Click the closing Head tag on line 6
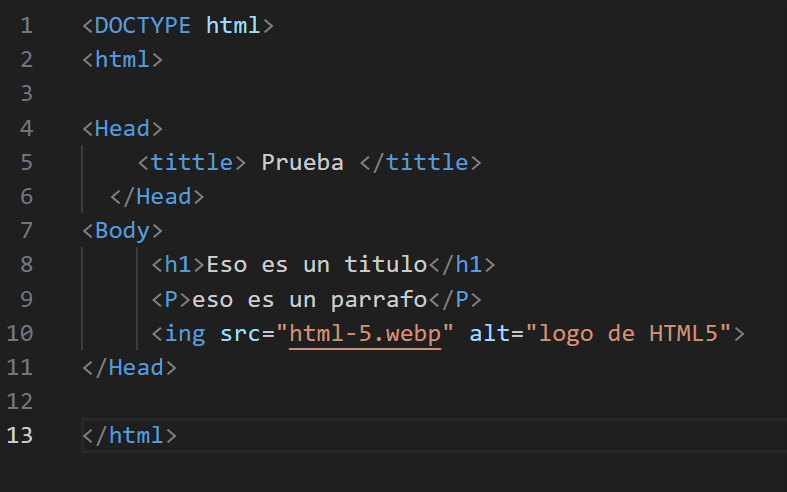787x492 pixels. coord(157,197)
